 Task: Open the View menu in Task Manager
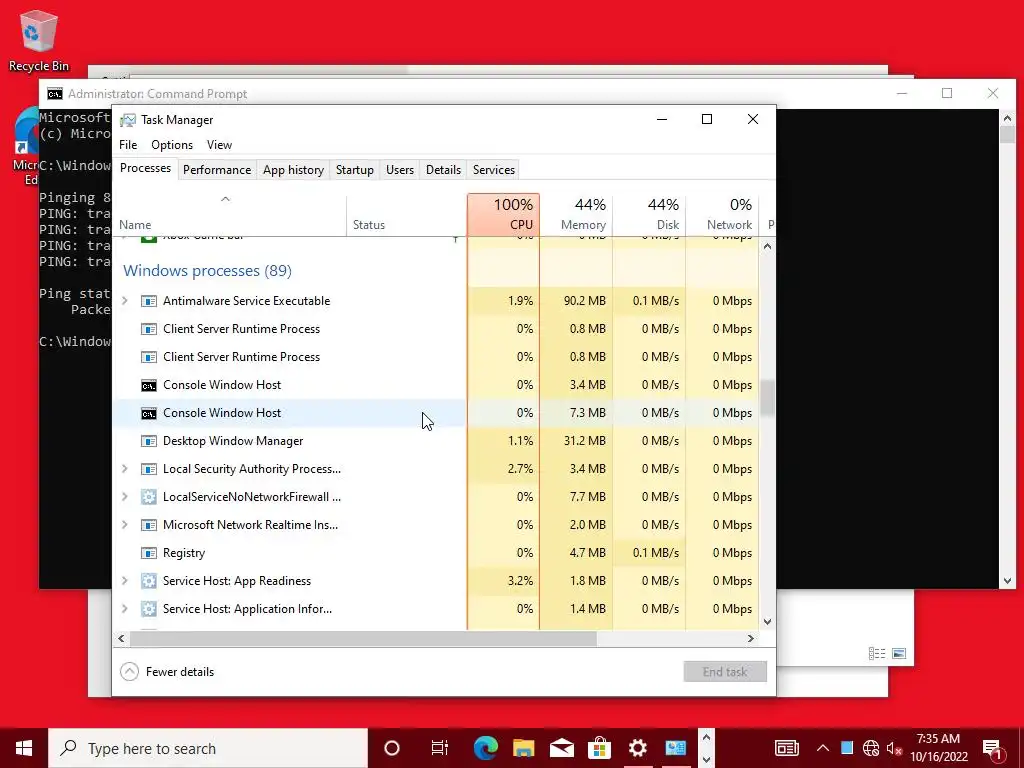(x=219, y=145)
